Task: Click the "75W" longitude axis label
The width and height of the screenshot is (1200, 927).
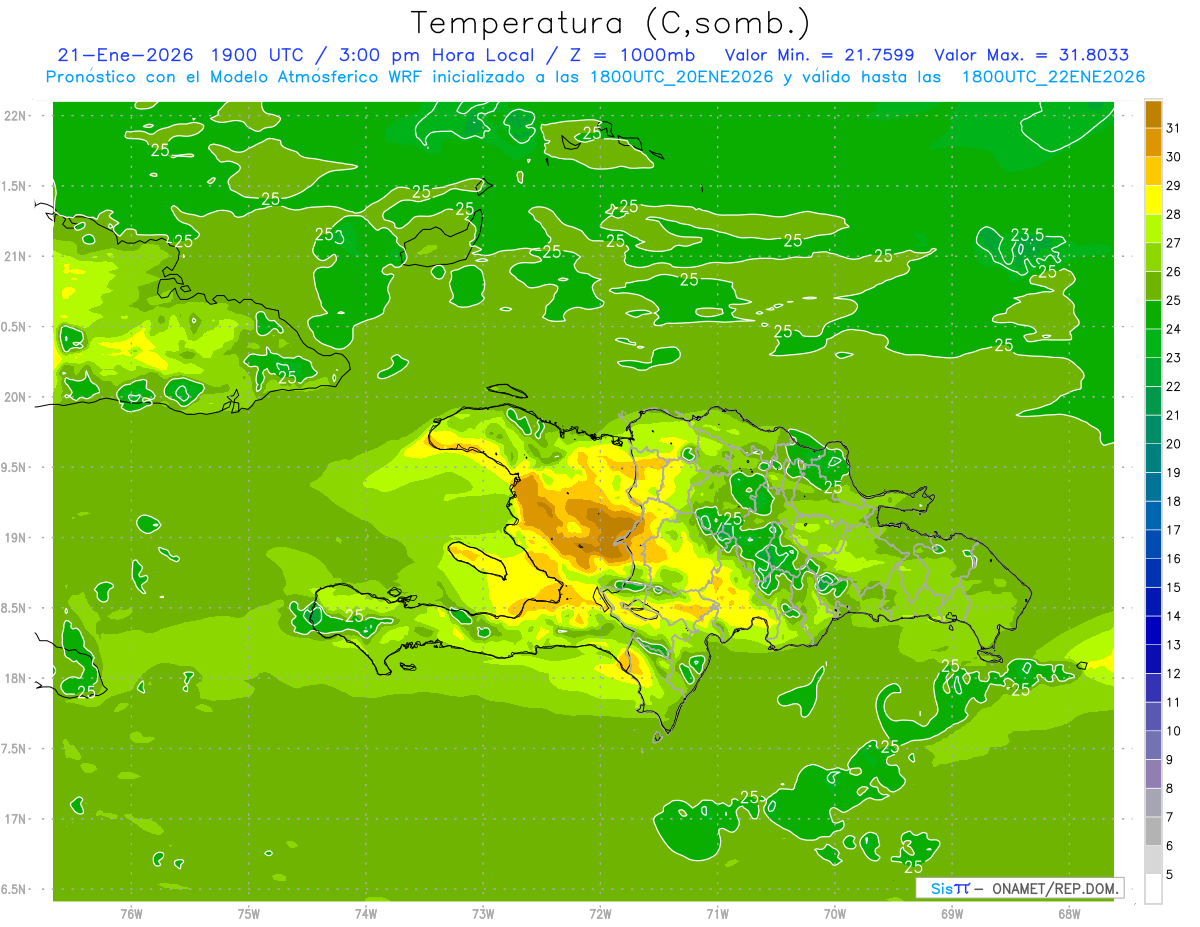Action: tap(249, 914)
